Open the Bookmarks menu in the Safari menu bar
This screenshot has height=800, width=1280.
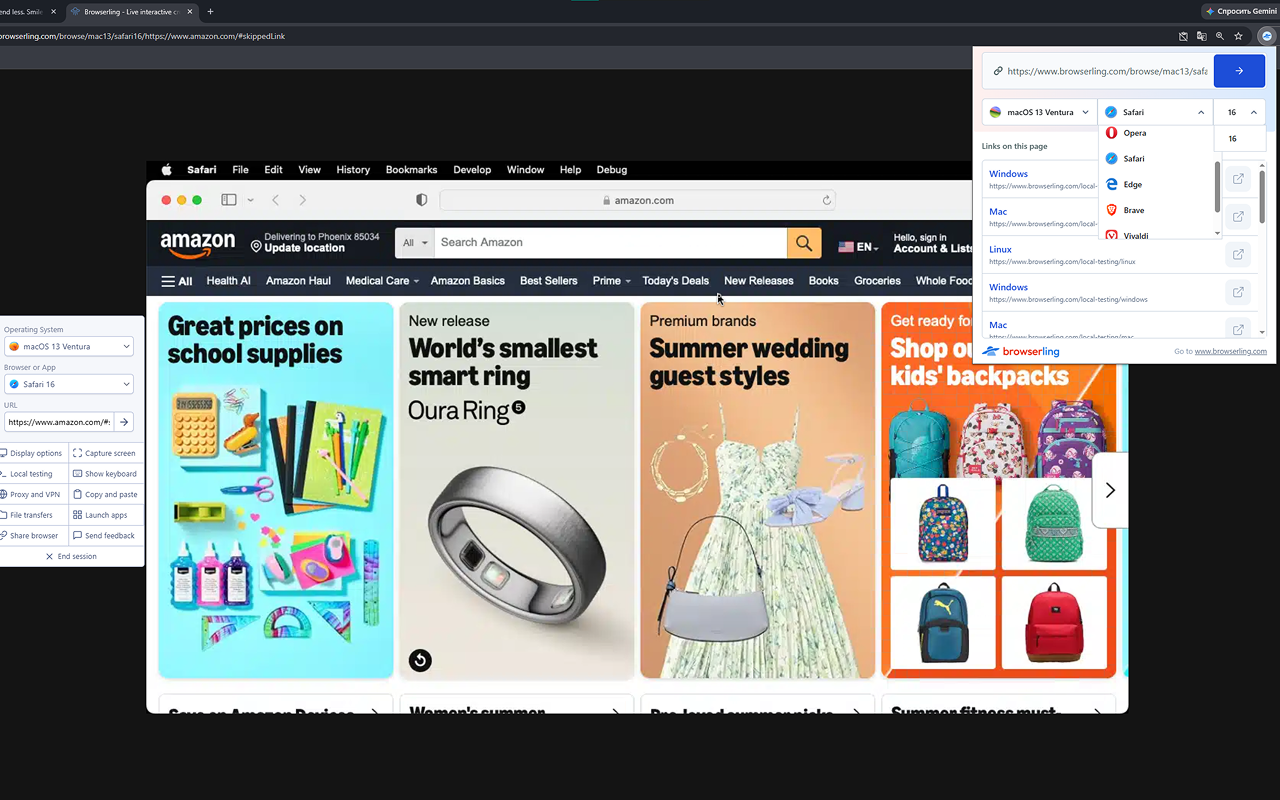coord(412,170)
